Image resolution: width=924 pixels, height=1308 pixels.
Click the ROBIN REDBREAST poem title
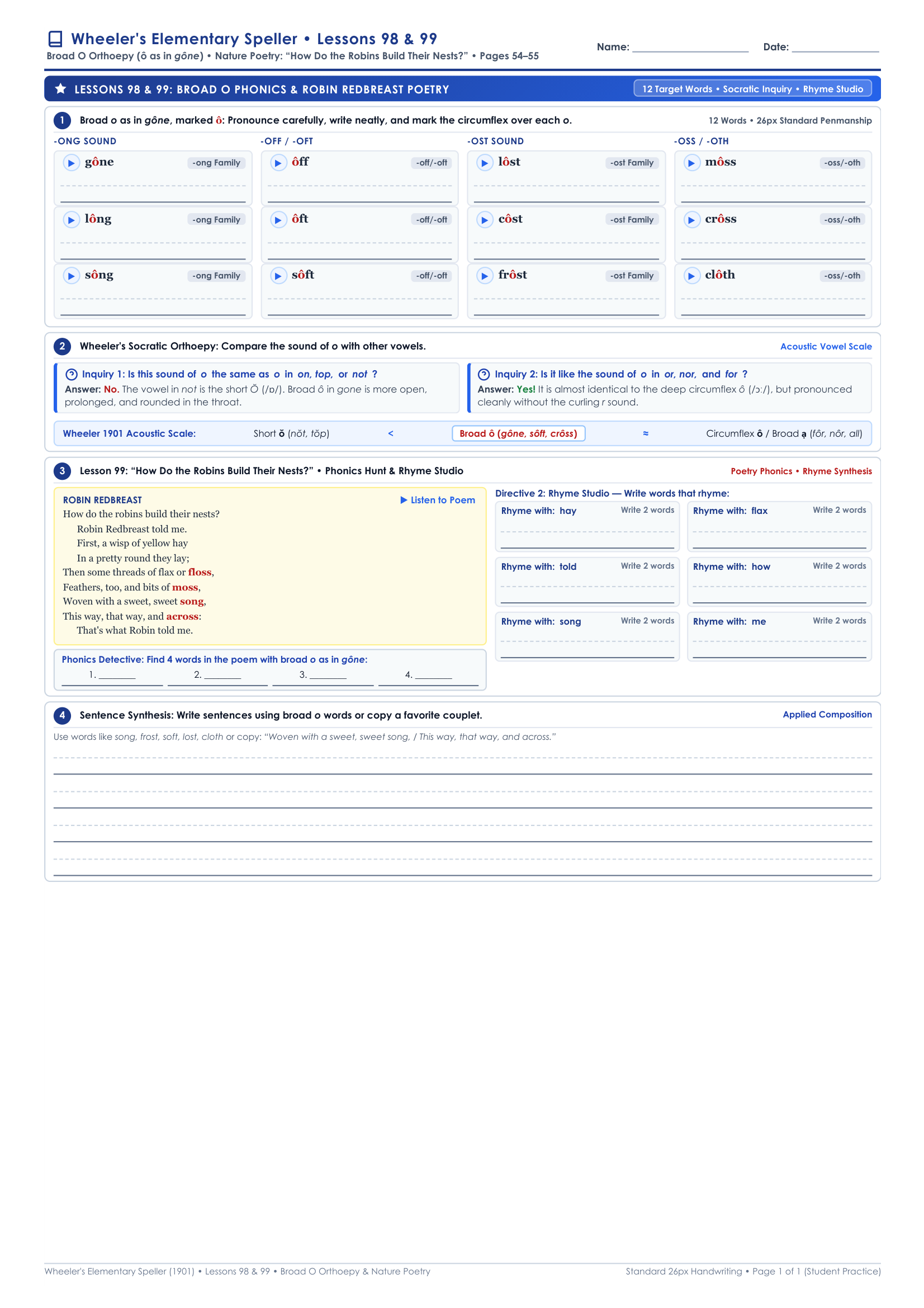coord(102,500)
